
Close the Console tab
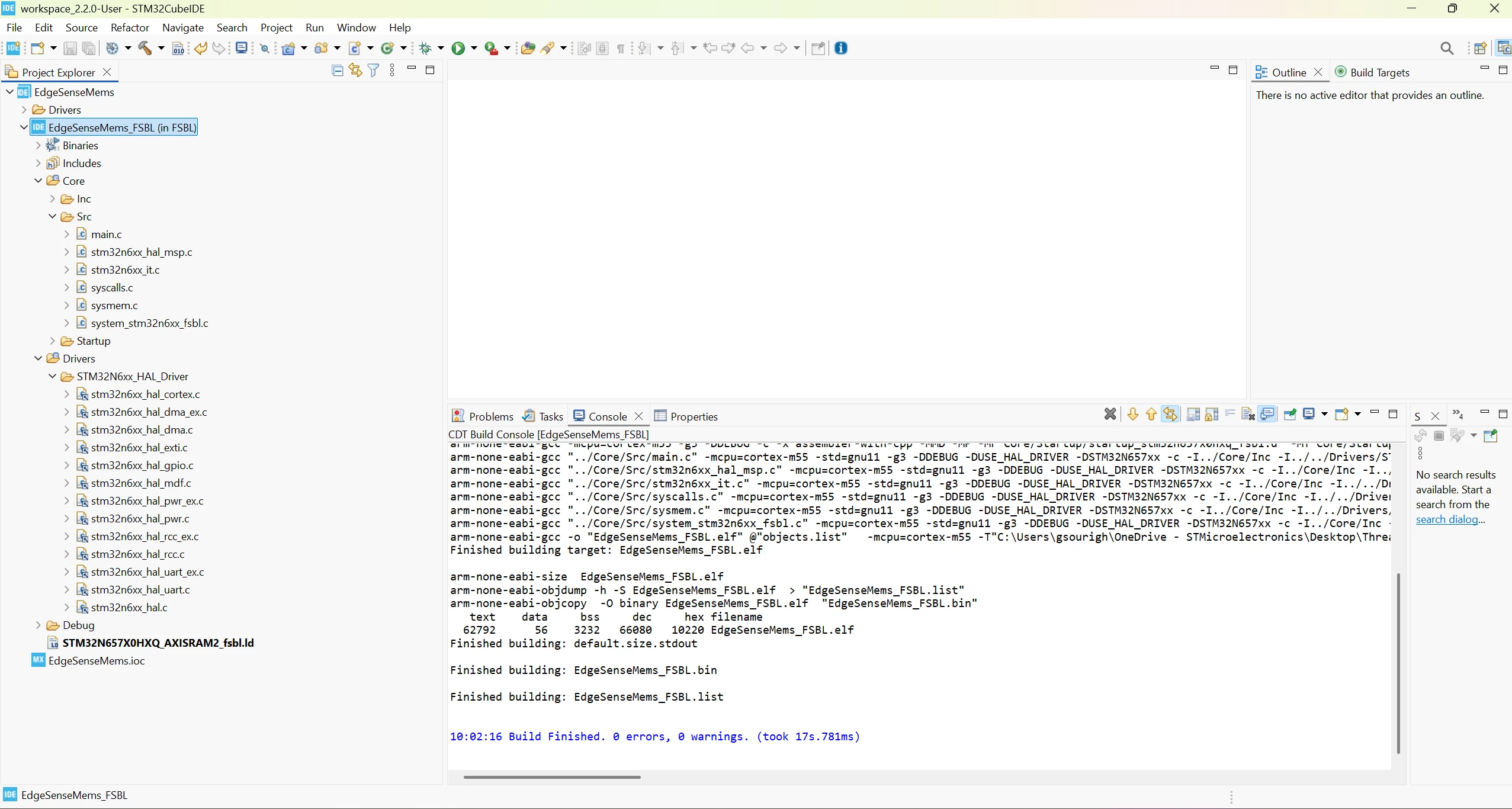[638, 416]
